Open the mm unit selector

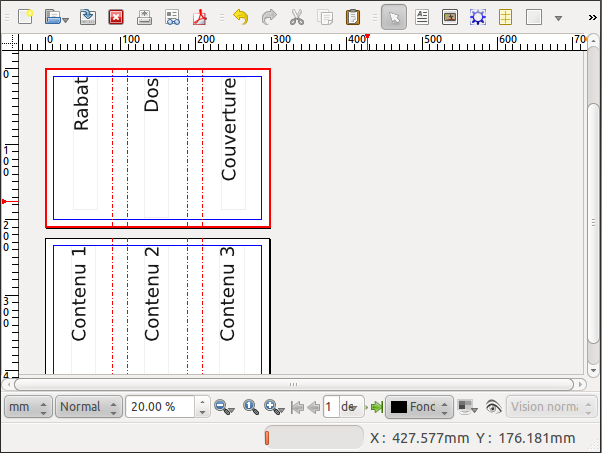(x=28, y=407)
